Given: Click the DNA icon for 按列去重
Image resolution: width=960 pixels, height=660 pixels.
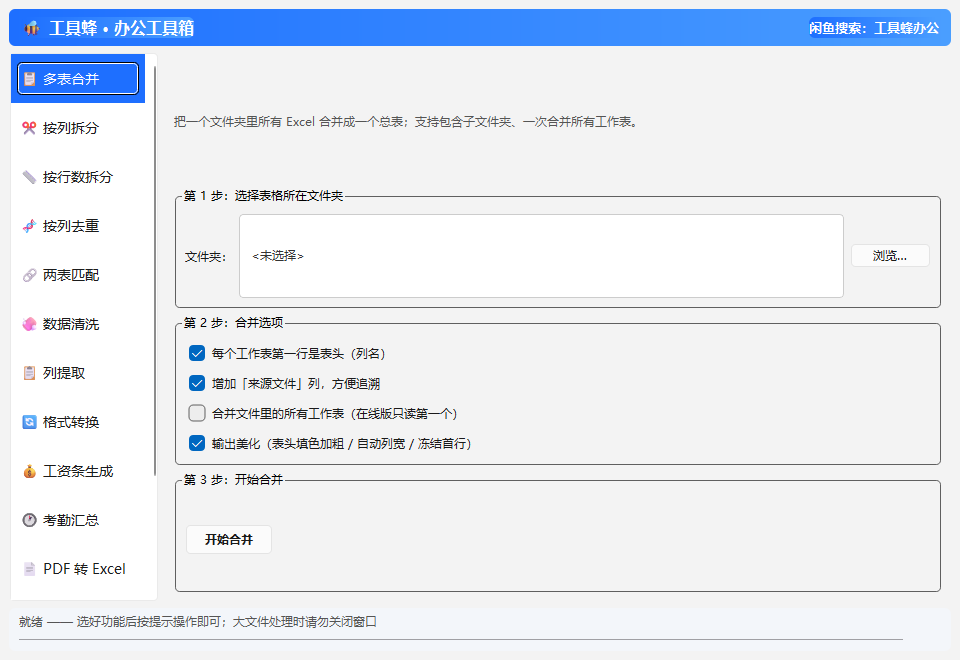Looking at the screenshot, I should tap(29, 226).
